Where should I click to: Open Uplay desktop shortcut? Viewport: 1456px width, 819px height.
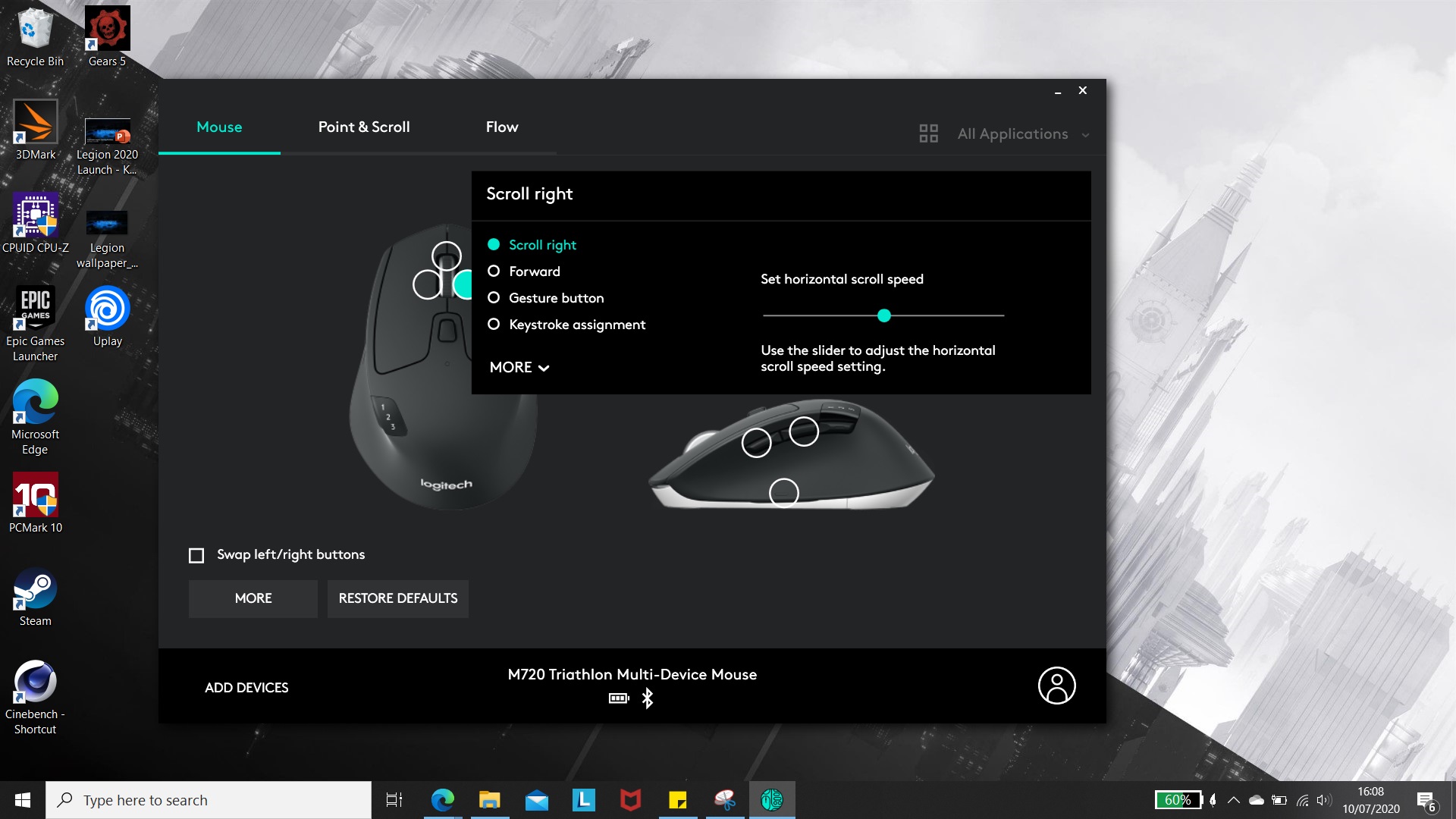pos(107,316)
